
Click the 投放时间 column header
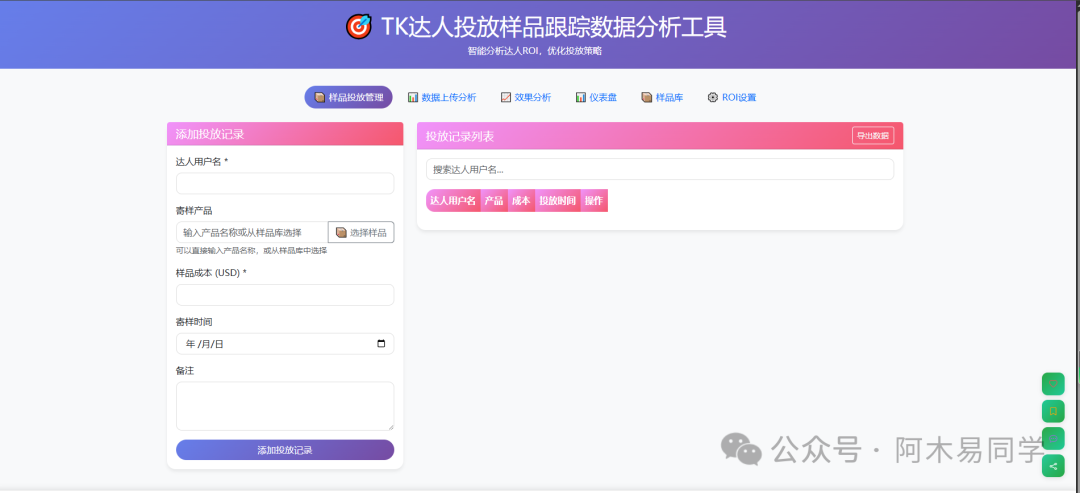558,200
